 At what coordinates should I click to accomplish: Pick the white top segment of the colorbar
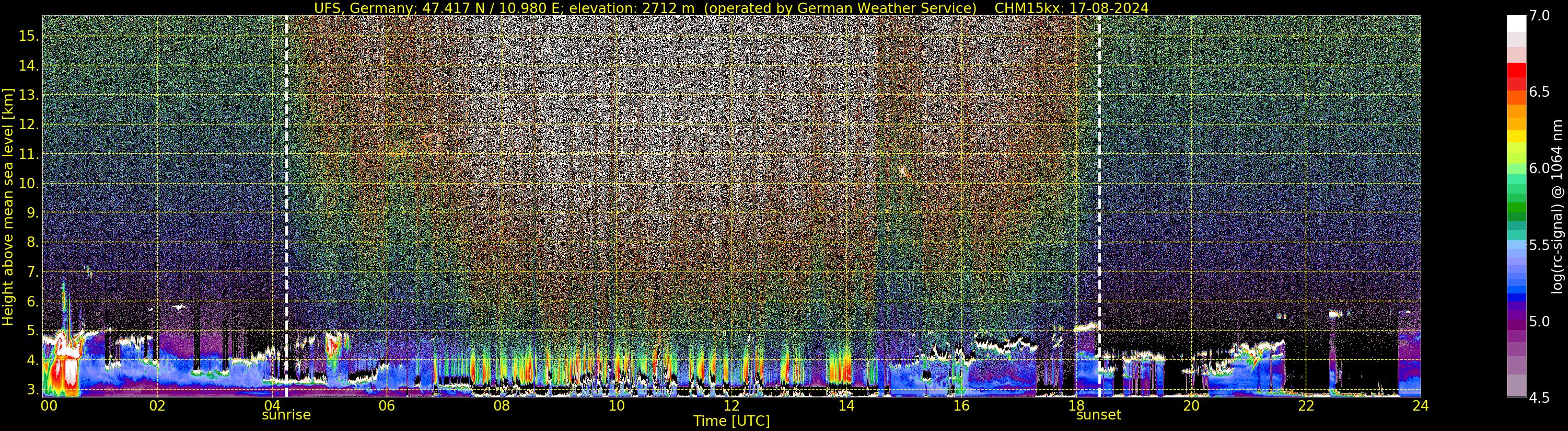pos(1517,23)
